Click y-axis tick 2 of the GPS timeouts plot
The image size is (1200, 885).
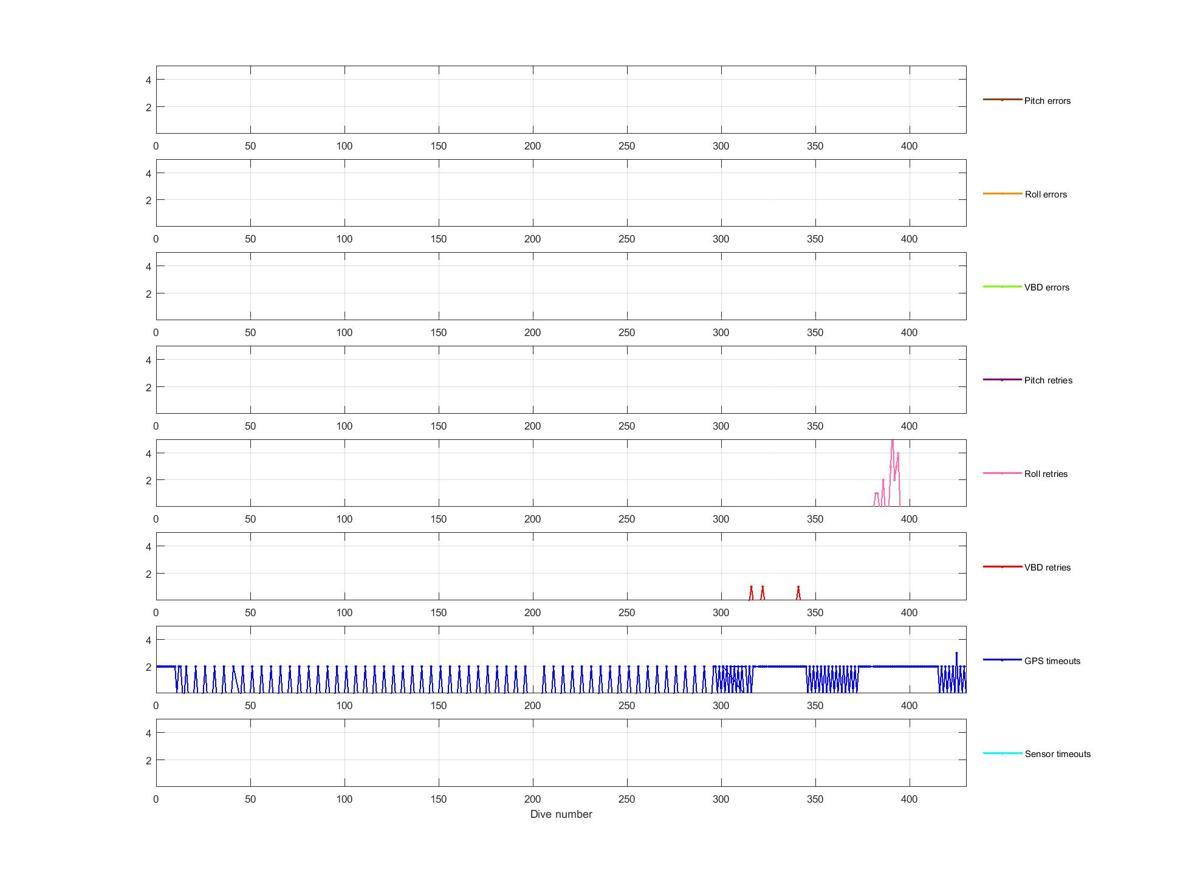click(x=147, y=667)
